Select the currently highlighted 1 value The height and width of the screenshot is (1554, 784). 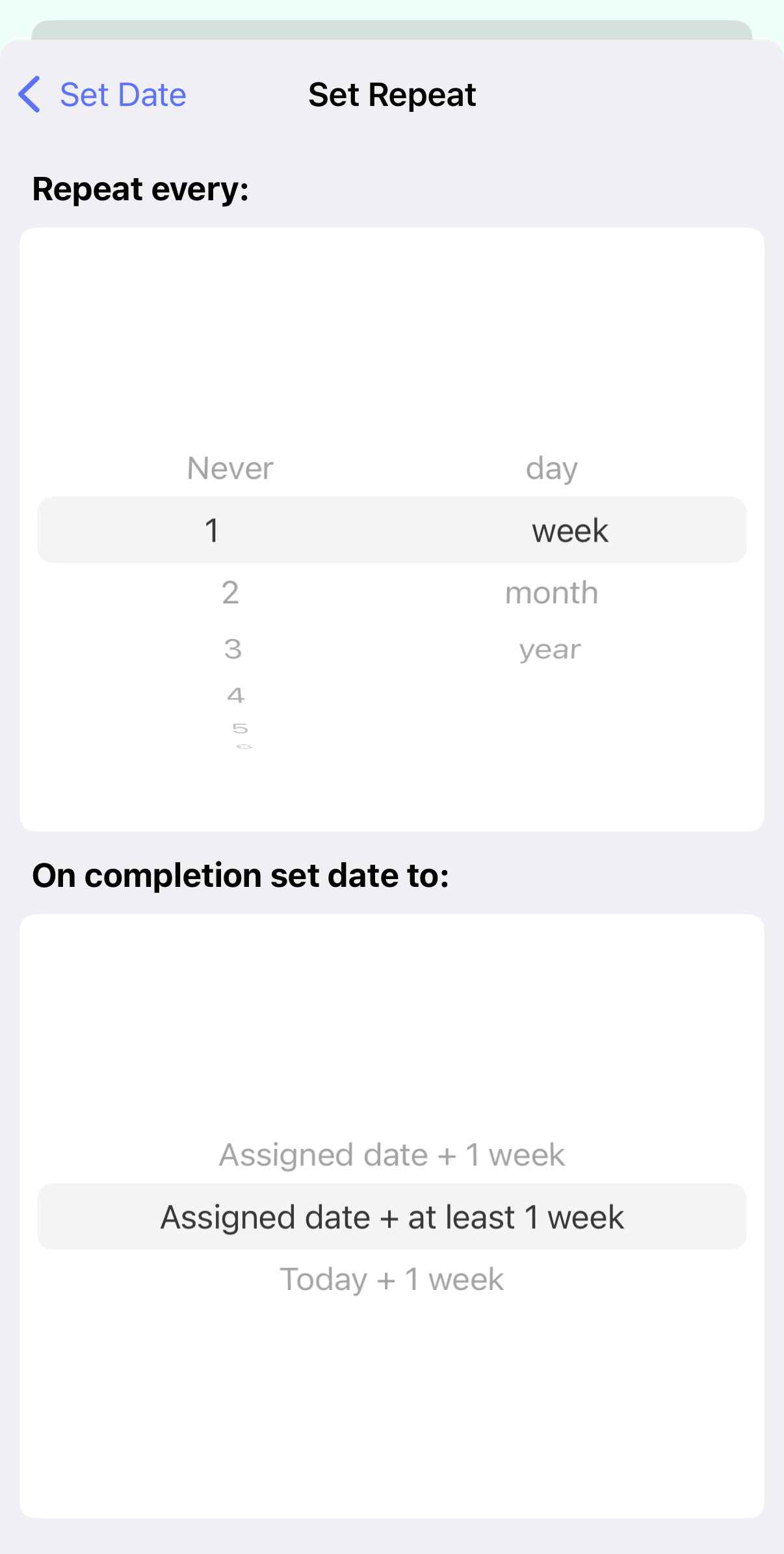[212, 531]
